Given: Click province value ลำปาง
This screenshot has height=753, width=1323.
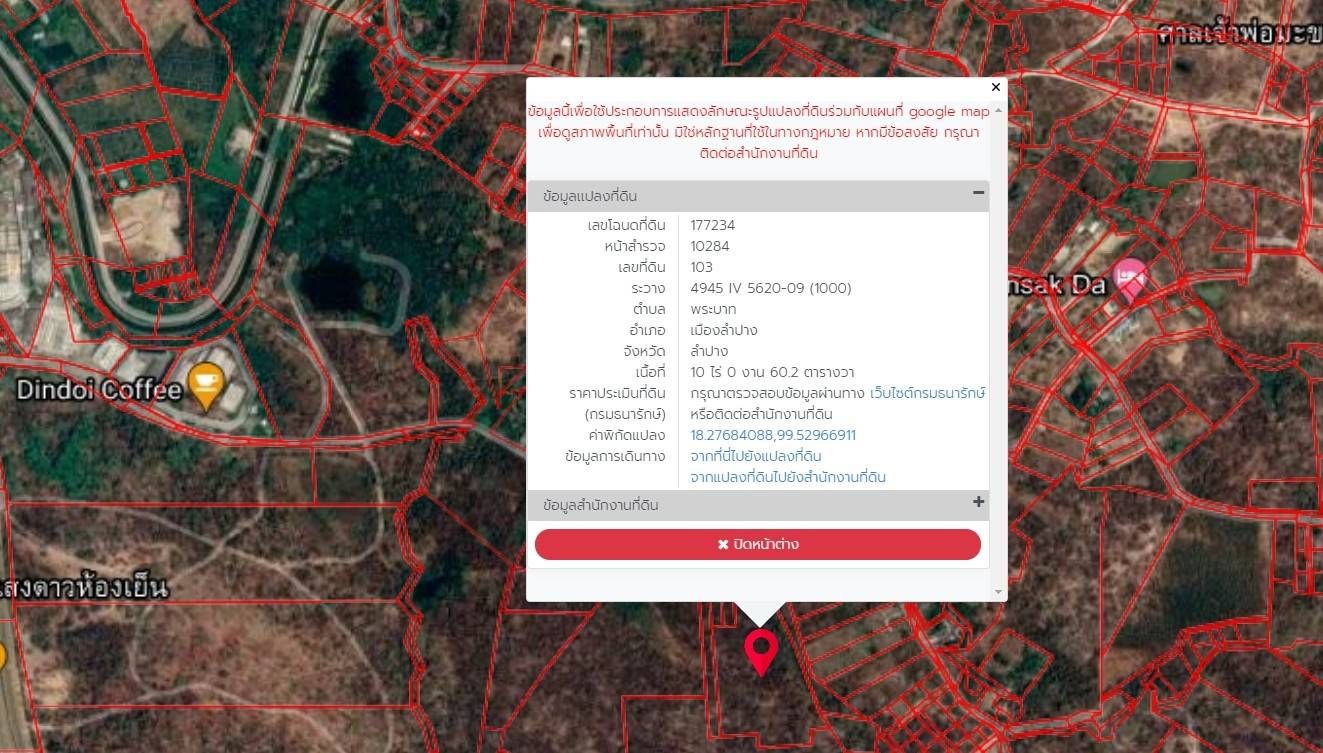Looking at the screenshot, I should coord(709,351).
